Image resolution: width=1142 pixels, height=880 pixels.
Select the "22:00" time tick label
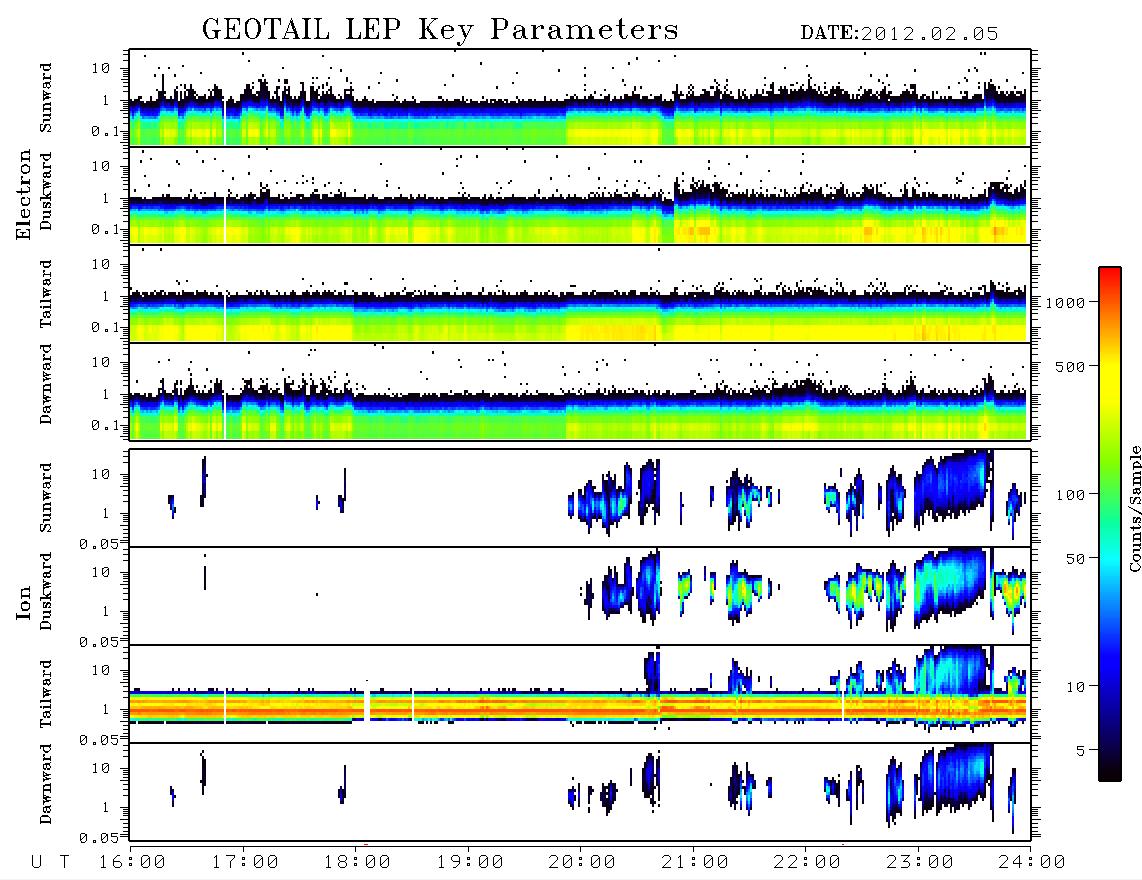coord(807,863)
